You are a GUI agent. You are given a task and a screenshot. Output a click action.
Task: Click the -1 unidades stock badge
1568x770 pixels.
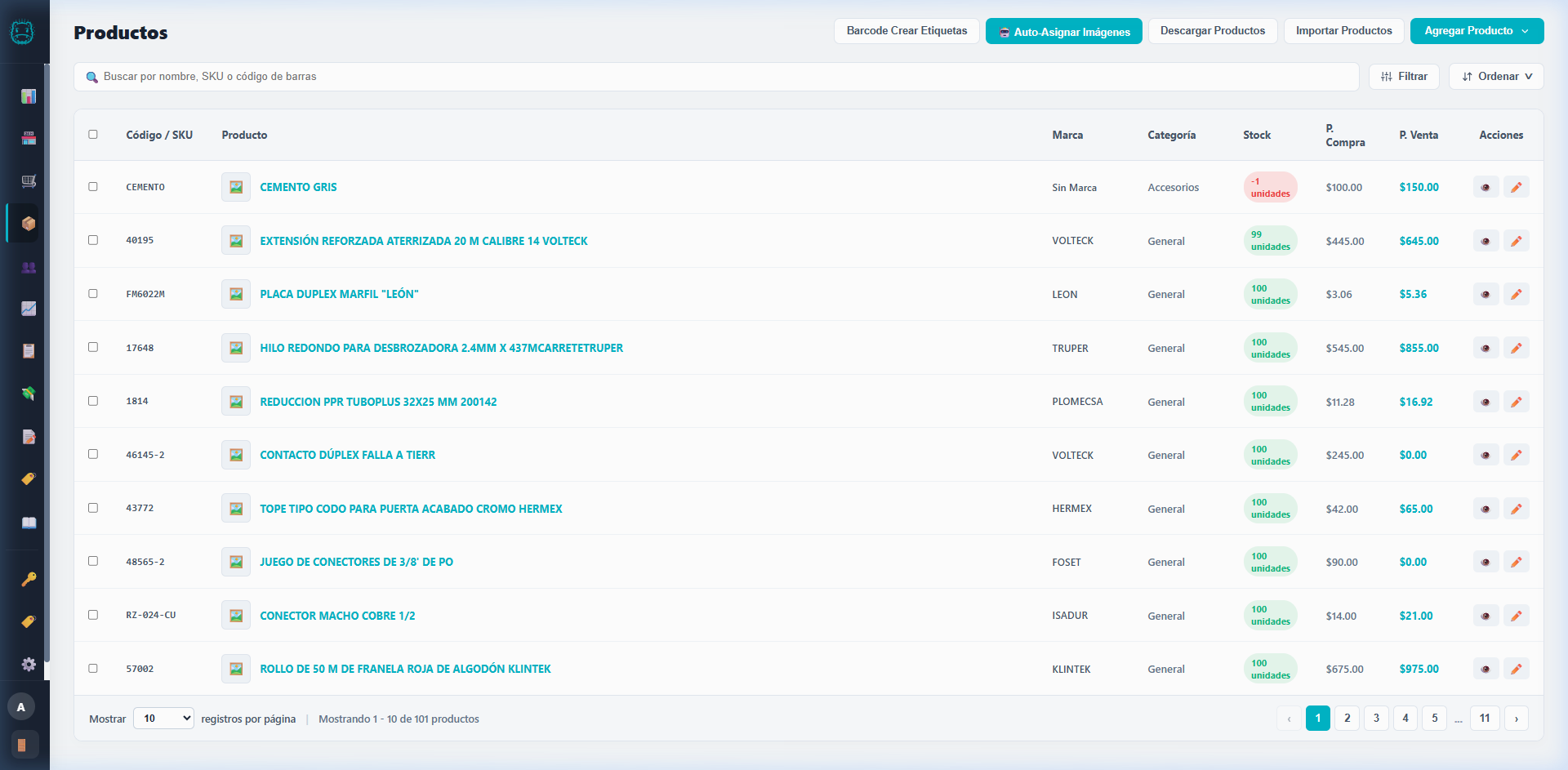pyautogui.click(x=1270, y=187)
